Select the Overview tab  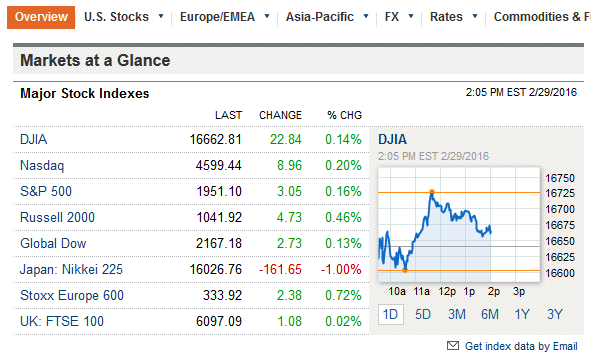41,17
